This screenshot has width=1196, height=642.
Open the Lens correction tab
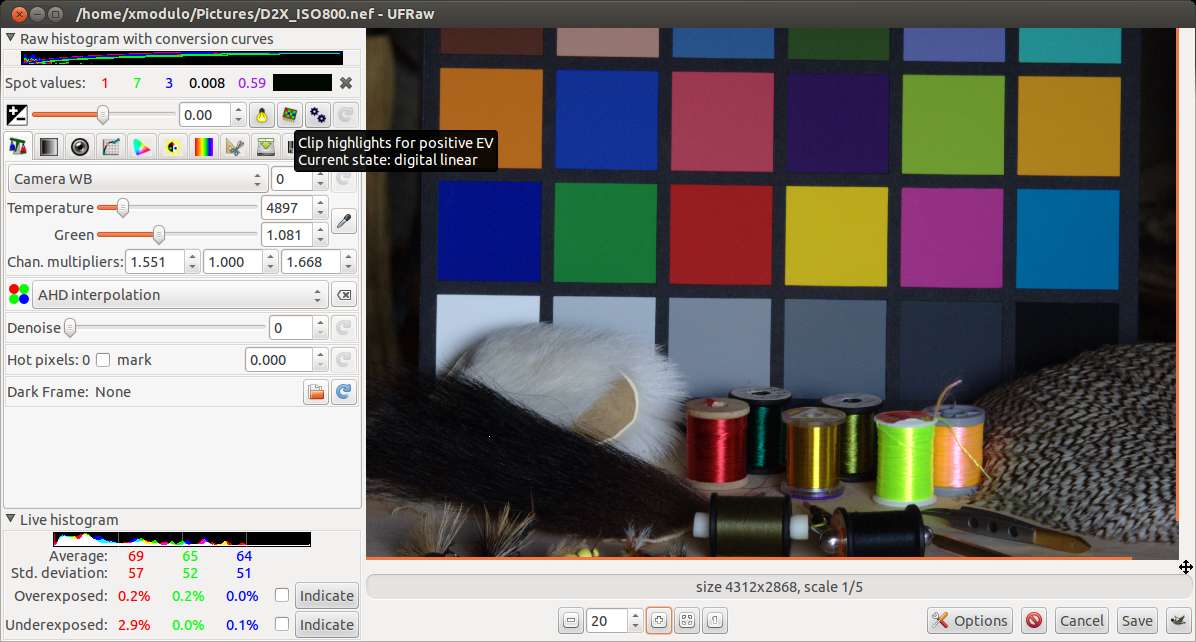[x=80, y=146]
